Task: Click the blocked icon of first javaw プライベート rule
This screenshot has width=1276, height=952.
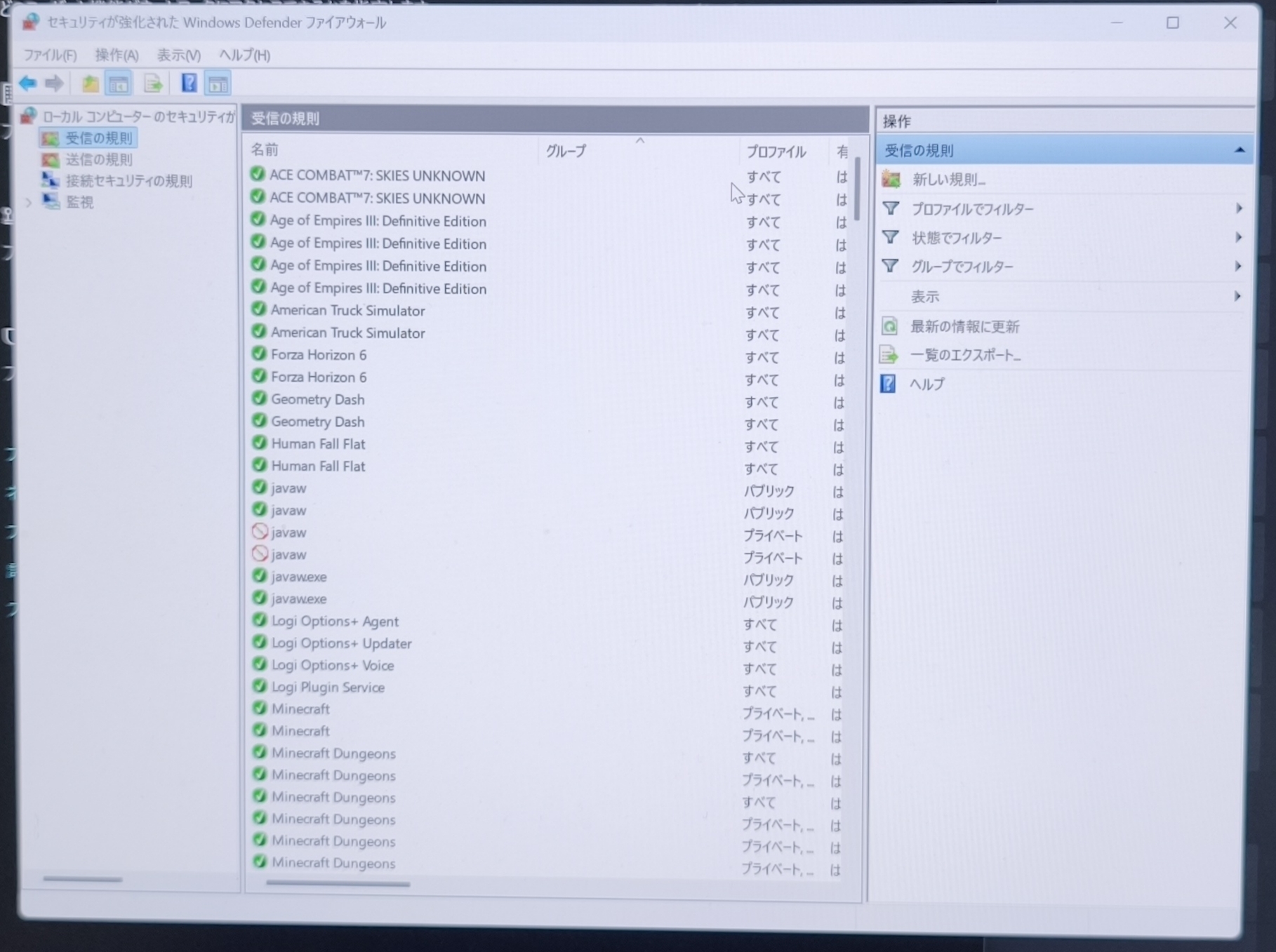Action: click(x=260, y=532)
